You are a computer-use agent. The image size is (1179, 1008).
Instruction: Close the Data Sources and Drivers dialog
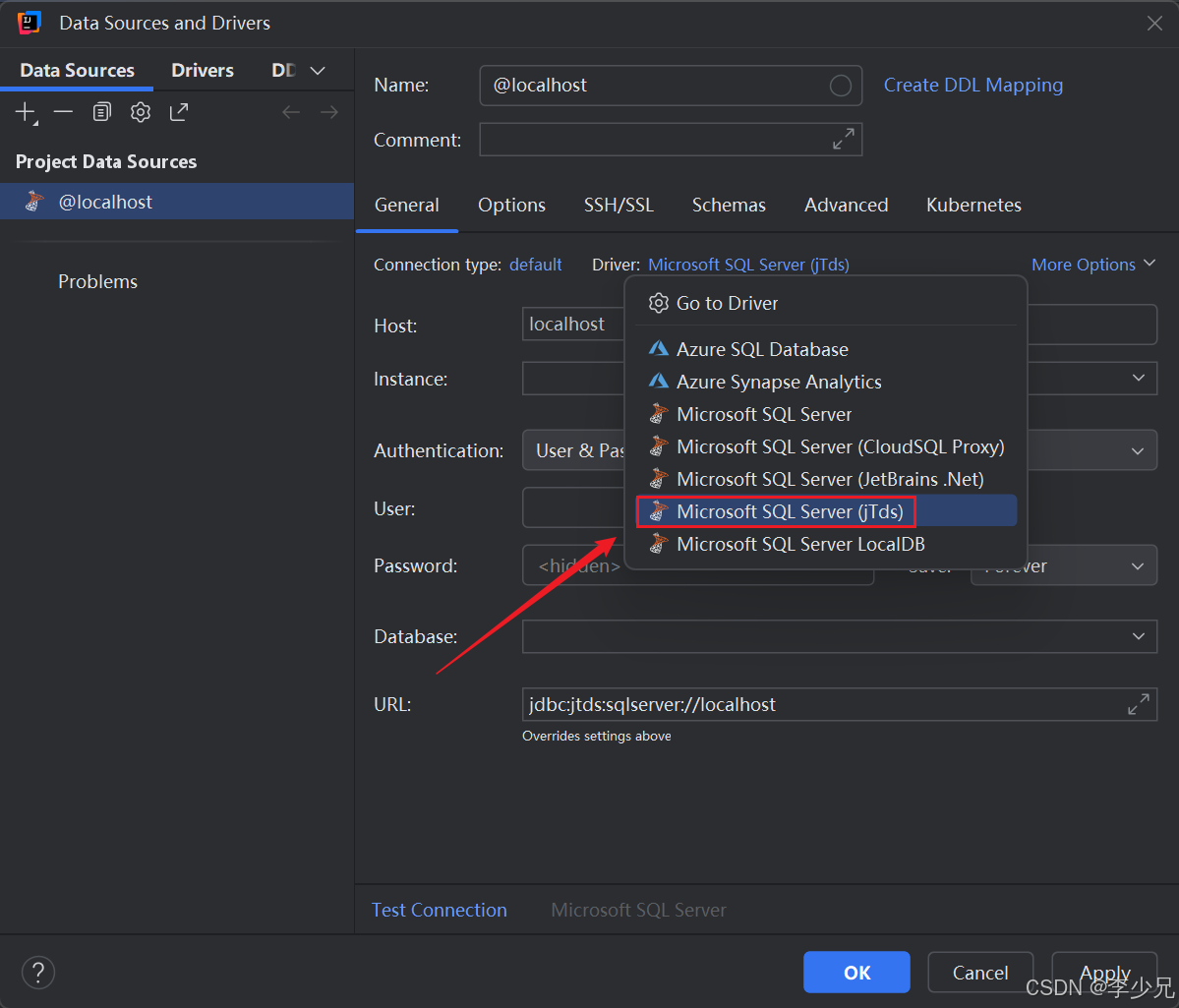[x=1154, y=24]
